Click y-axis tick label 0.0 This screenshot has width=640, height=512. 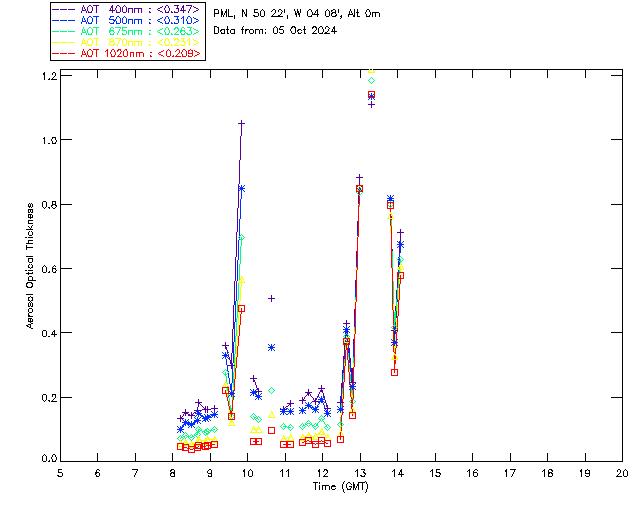[x=49, y=459]
